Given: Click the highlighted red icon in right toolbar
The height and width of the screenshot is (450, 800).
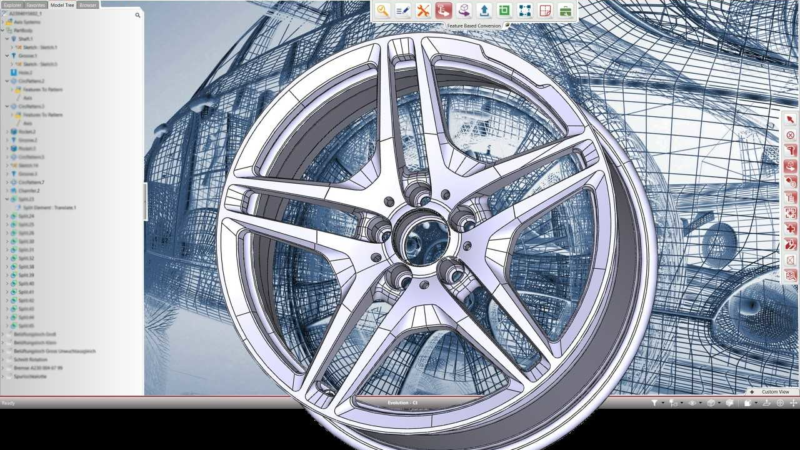Looking at the screenshot, I should (790, 166).
